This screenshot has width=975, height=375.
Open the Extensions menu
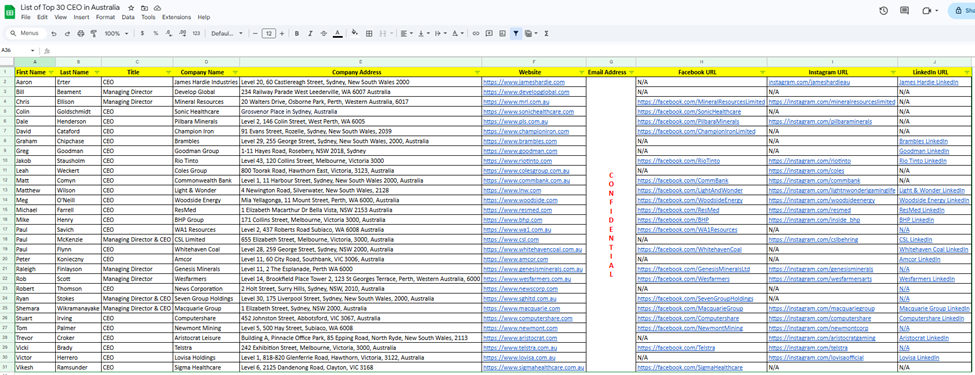177,17
